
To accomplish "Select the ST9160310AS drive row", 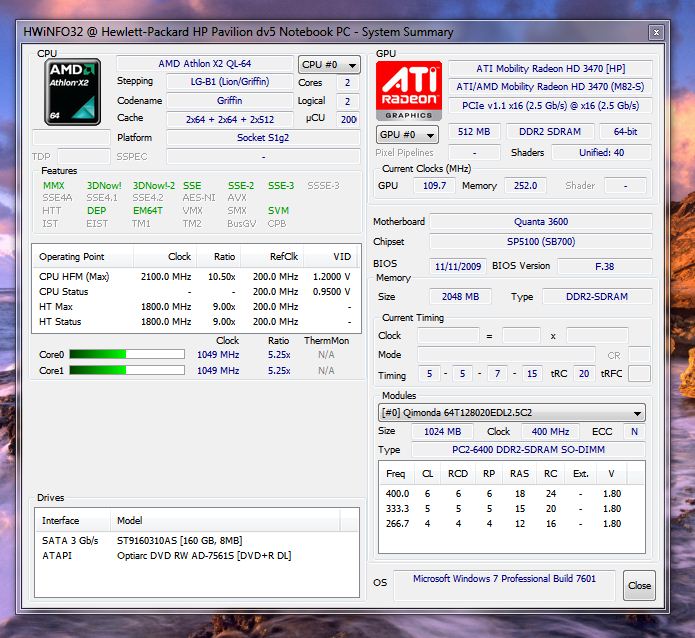I will 196,540.
